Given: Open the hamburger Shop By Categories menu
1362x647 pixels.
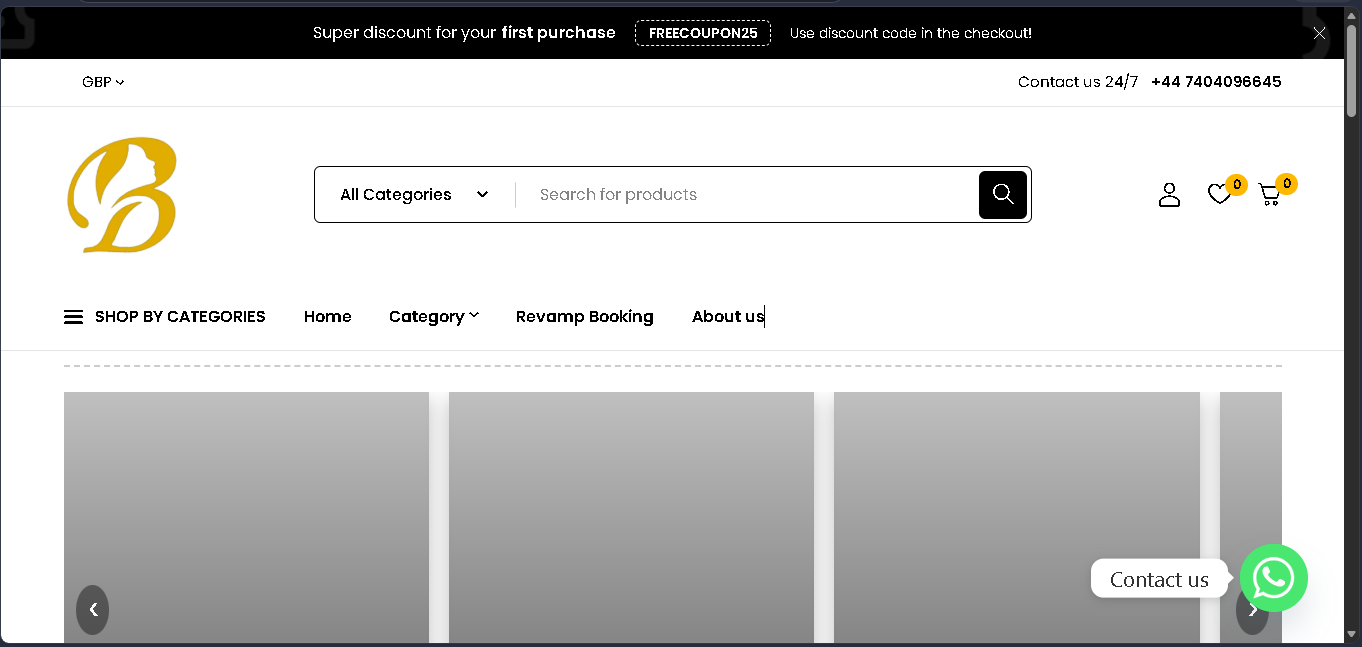Looking at the screenshot, I should (x=165, y=317).
